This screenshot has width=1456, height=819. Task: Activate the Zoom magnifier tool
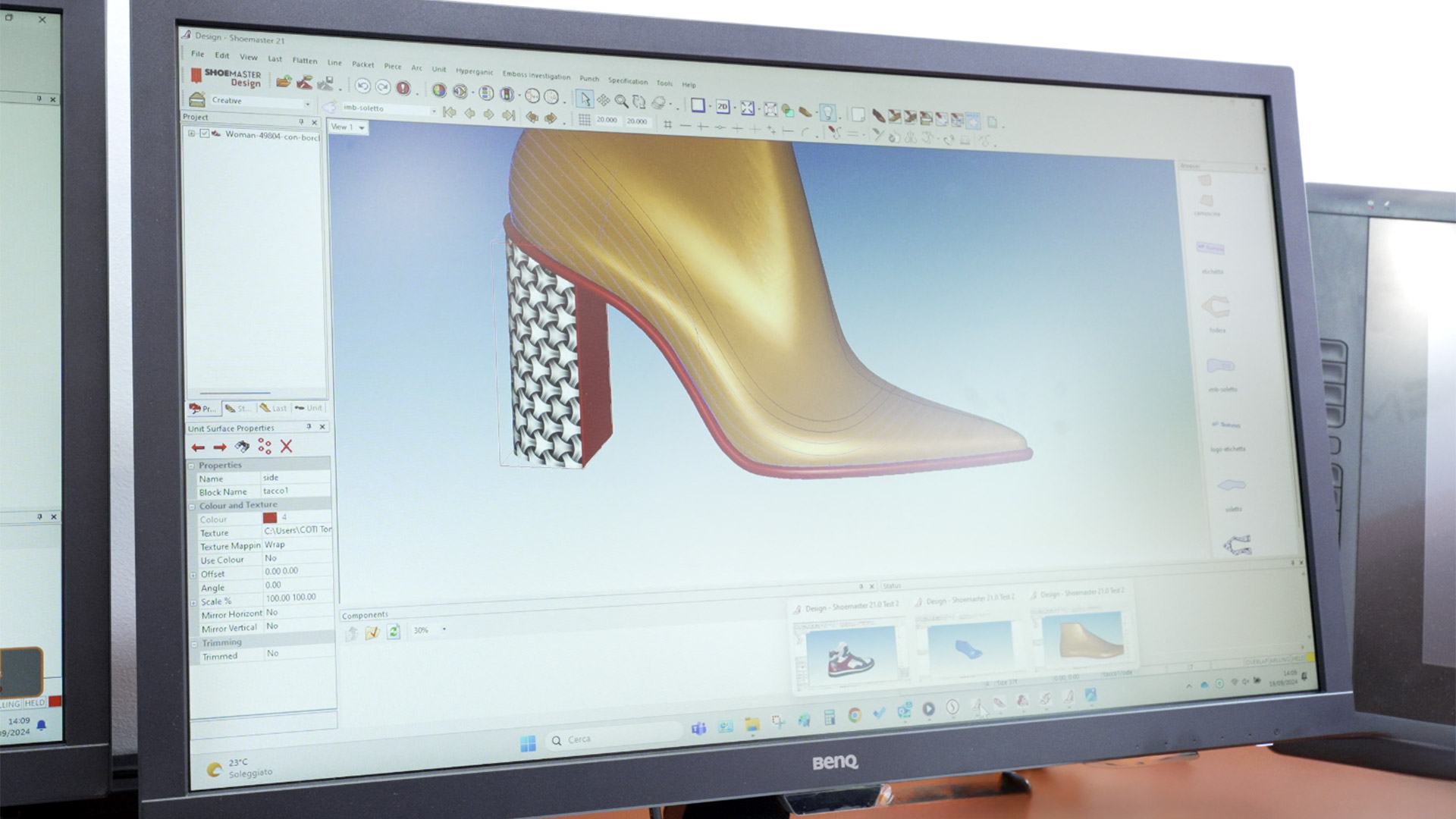click(622, 99)
